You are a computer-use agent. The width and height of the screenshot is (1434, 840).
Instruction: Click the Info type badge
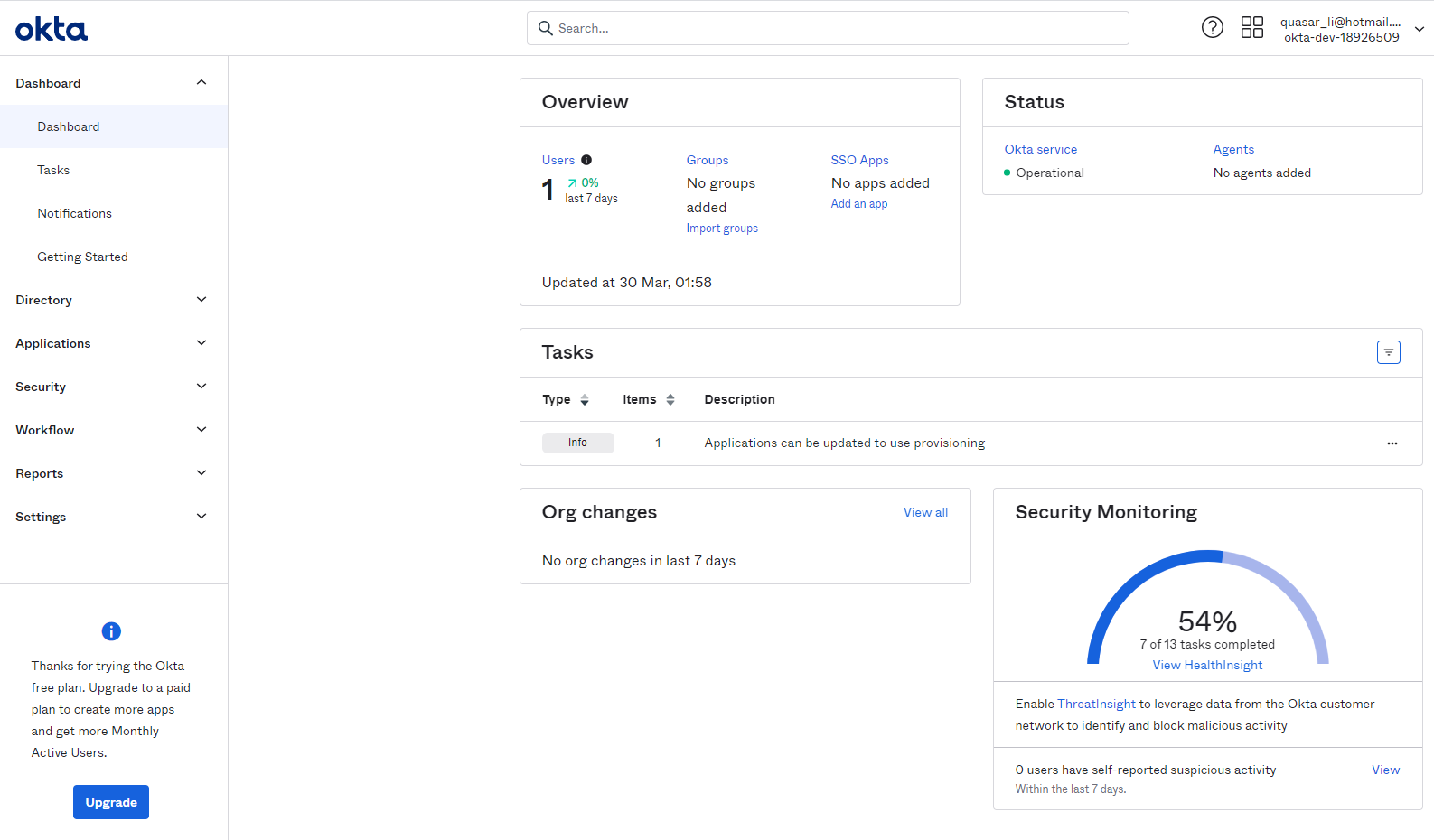pos(577,443)
